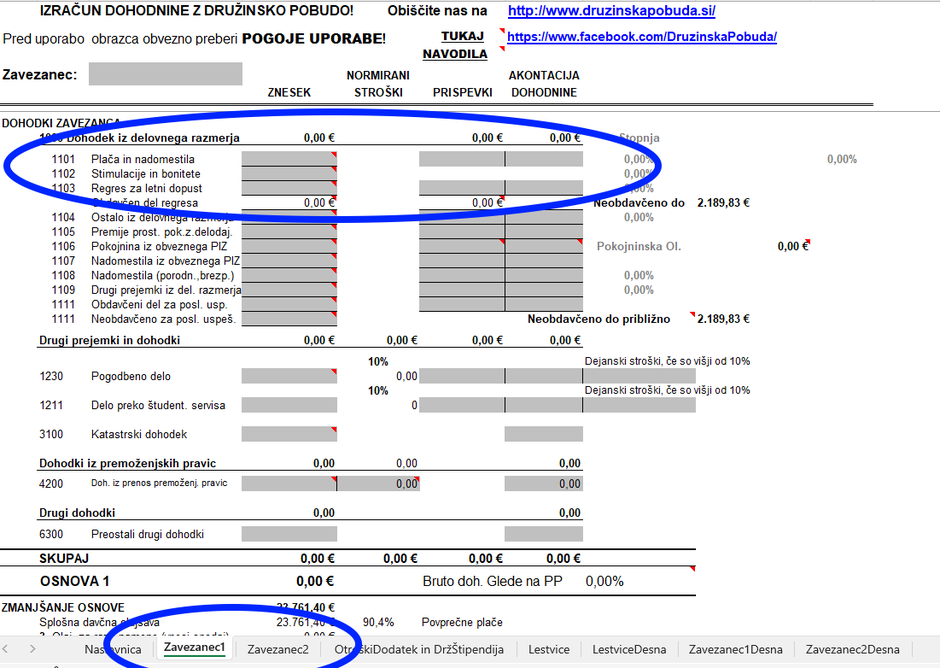
Task: Open the NAVODILA instructions link
Action: tap(454, 54)
